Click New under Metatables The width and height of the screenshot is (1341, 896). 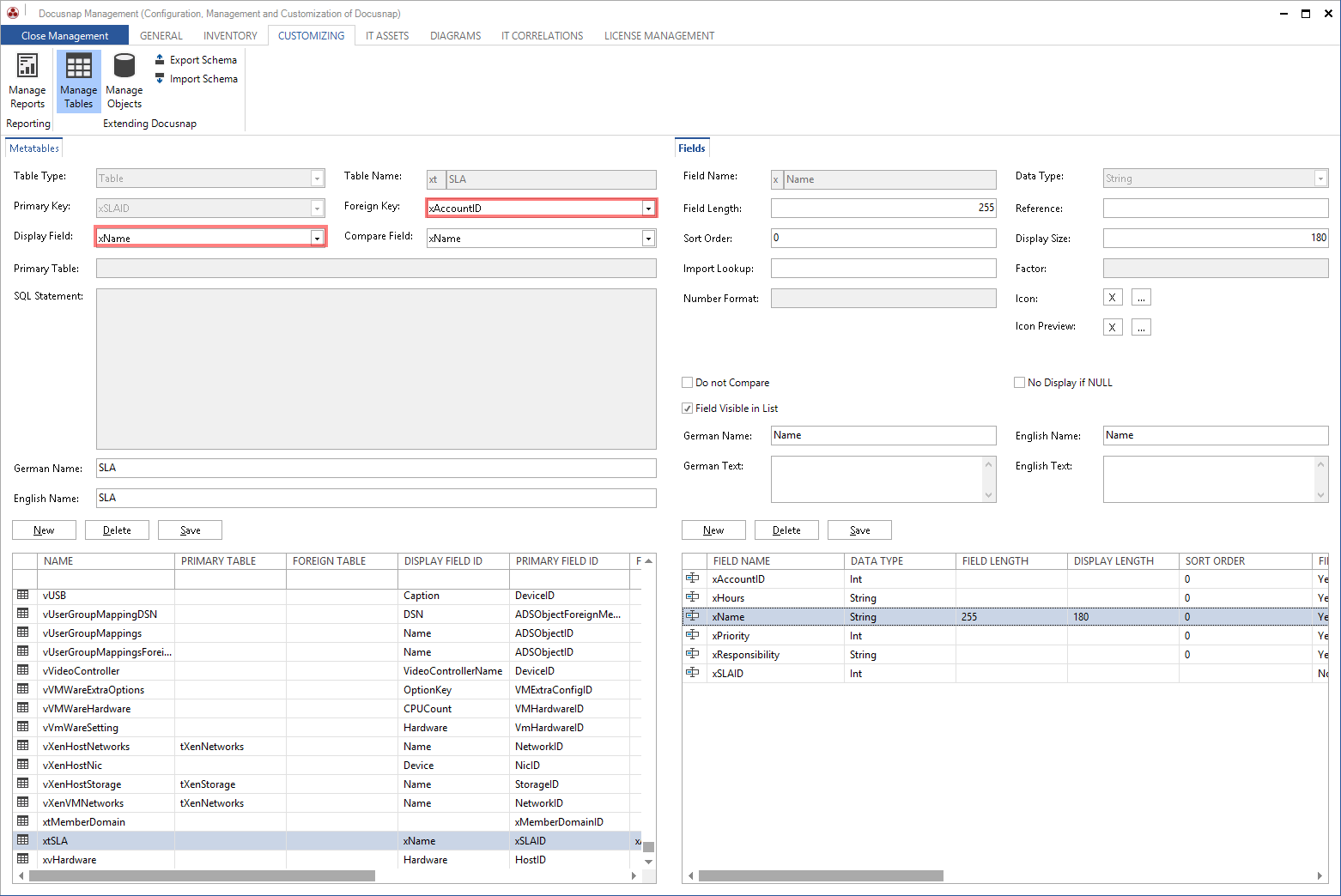point(44,530)
